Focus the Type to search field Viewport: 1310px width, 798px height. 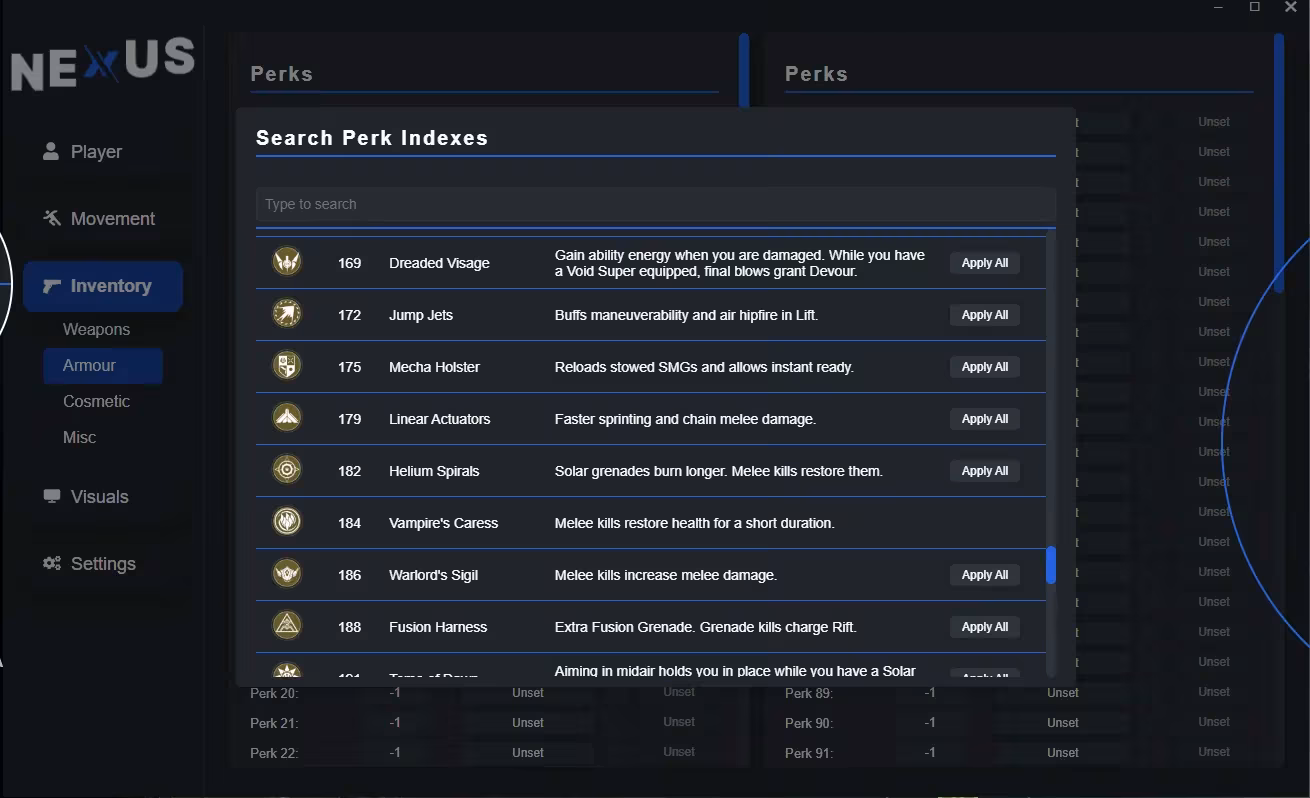656,204
